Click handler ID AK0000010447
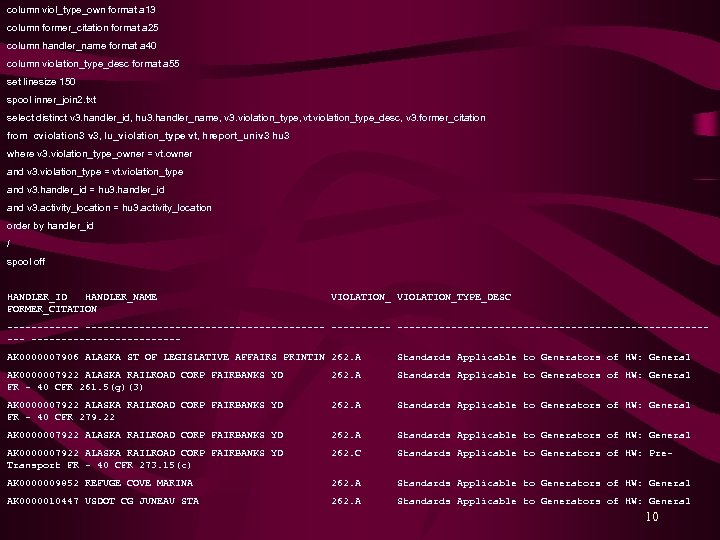 pyautogui.click(x=43, y=501)
